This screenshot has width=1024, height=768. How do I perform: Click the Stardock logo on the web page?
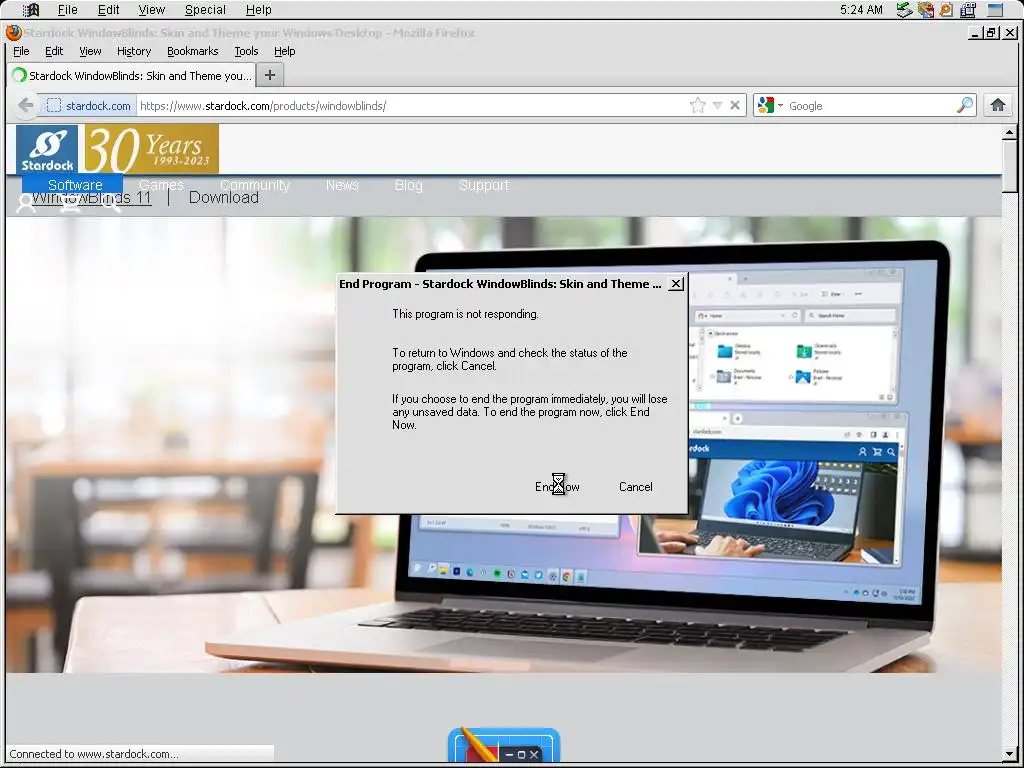coord(47,150)
